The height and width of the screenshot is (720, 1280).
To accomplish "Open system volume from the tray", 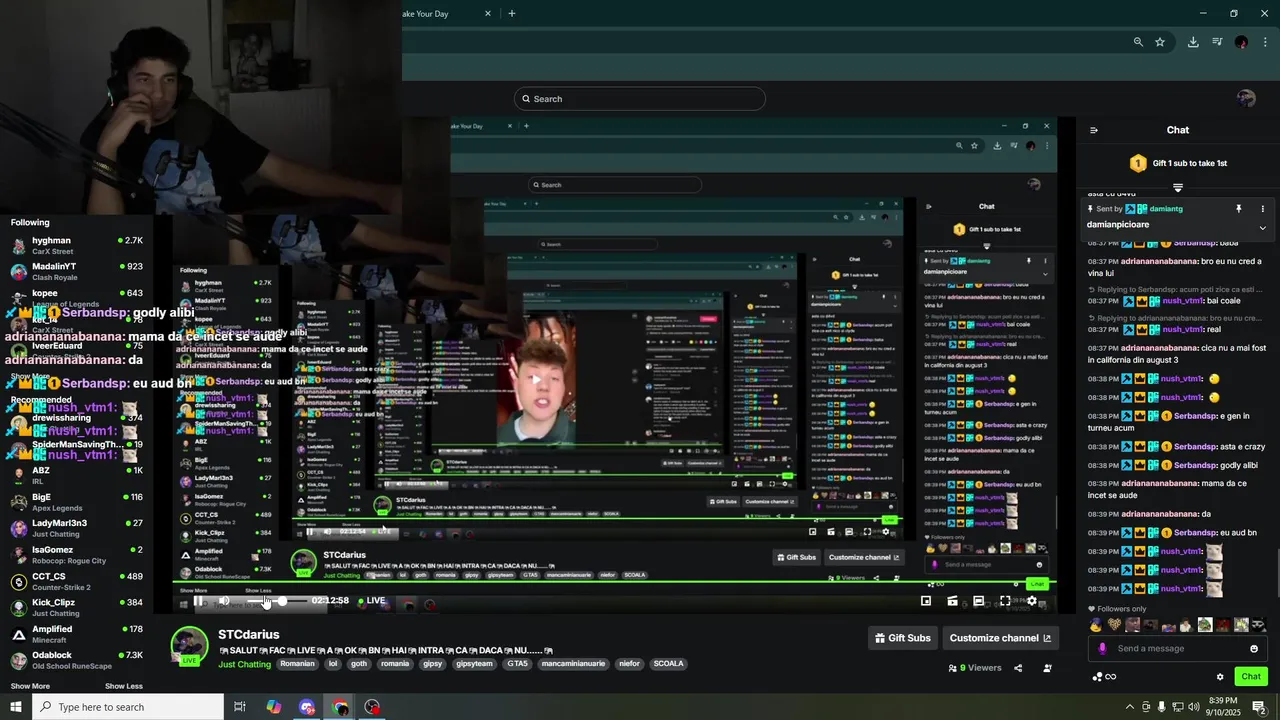I will [1192, 707].
